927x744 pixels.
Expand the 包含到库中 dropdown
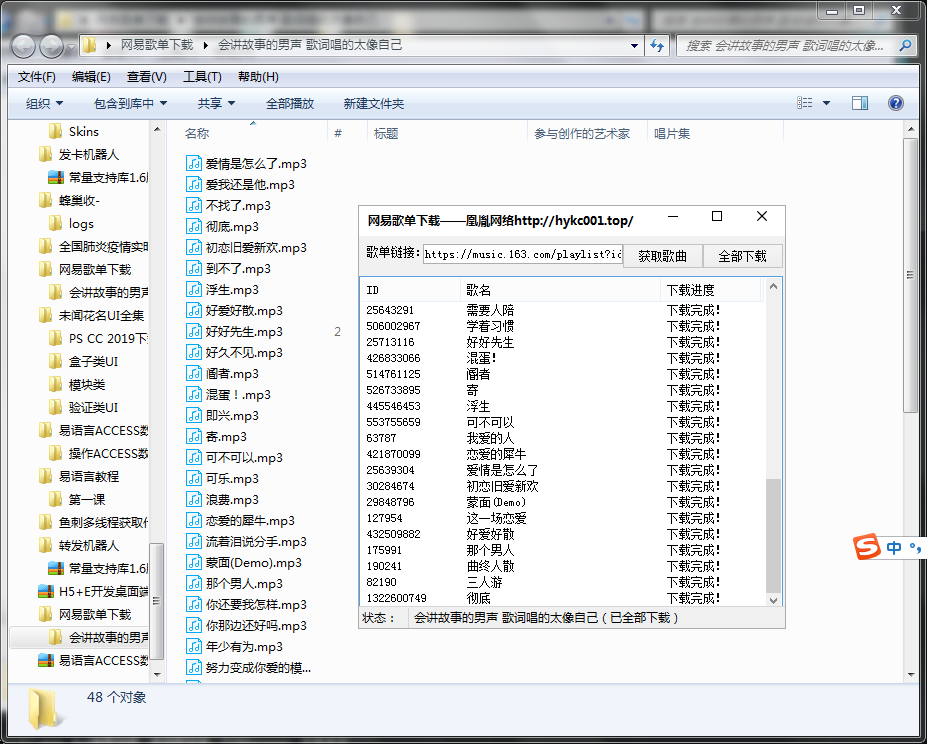click(x=130, y=103)
